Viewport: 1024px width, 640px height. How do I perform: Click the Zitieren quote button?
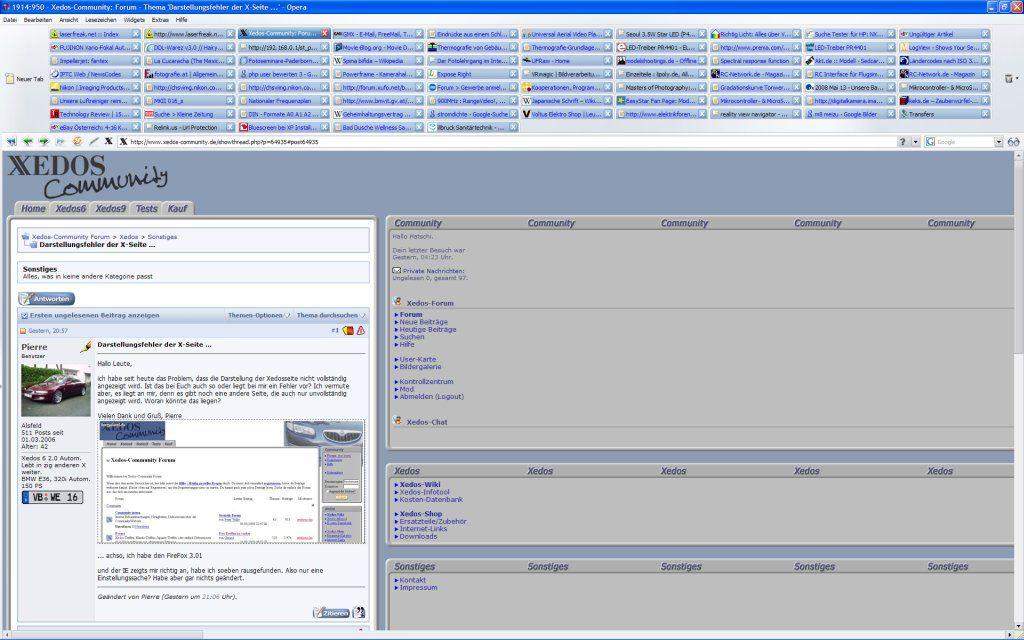[331, 612]
